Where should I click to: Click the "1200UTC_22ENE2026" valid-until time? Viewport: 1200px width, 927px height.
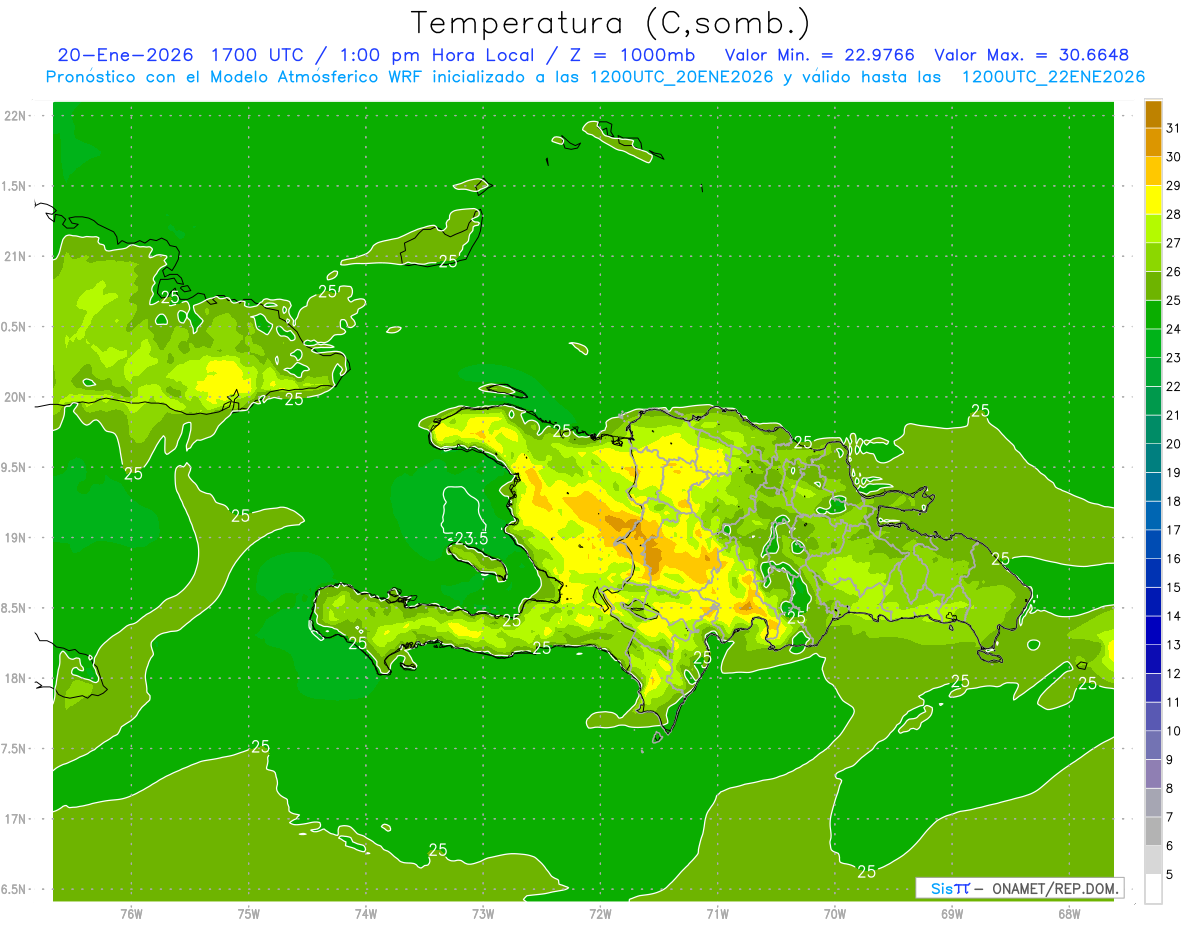1053,76
